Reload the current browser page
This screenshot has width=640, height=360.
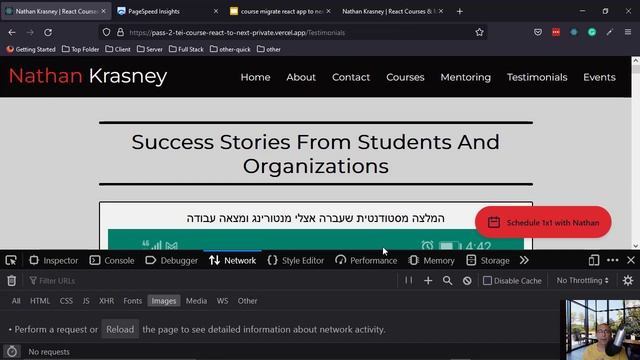(x=48, y=32)
